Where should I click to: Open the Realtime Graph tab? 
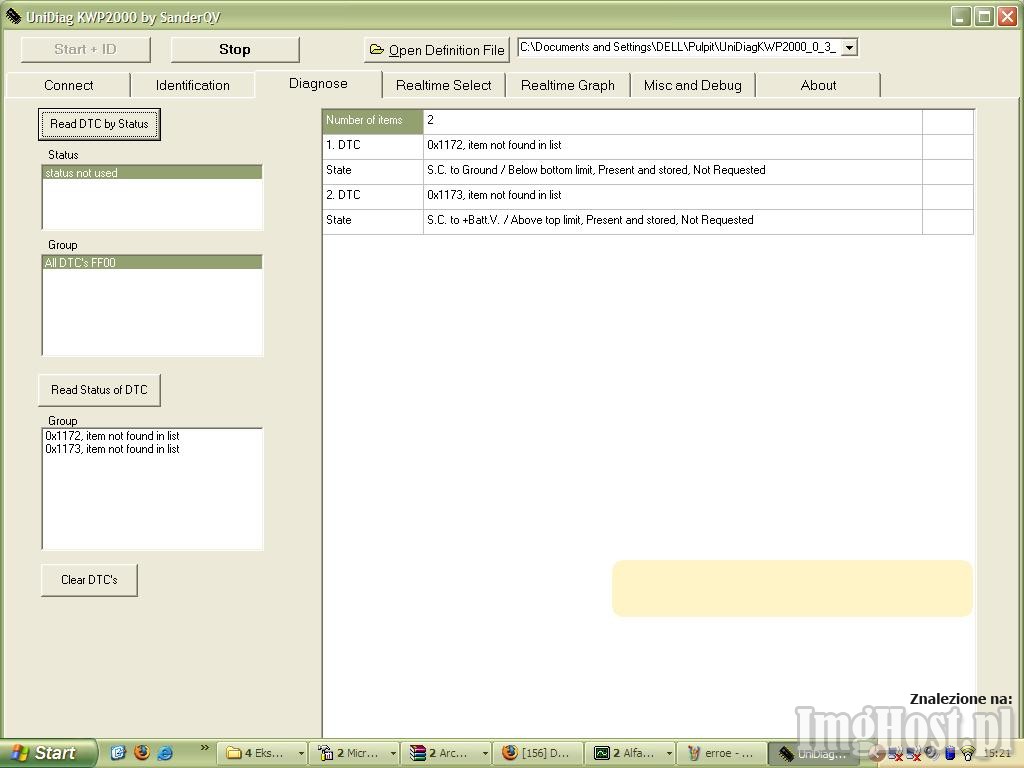[568, 86]
